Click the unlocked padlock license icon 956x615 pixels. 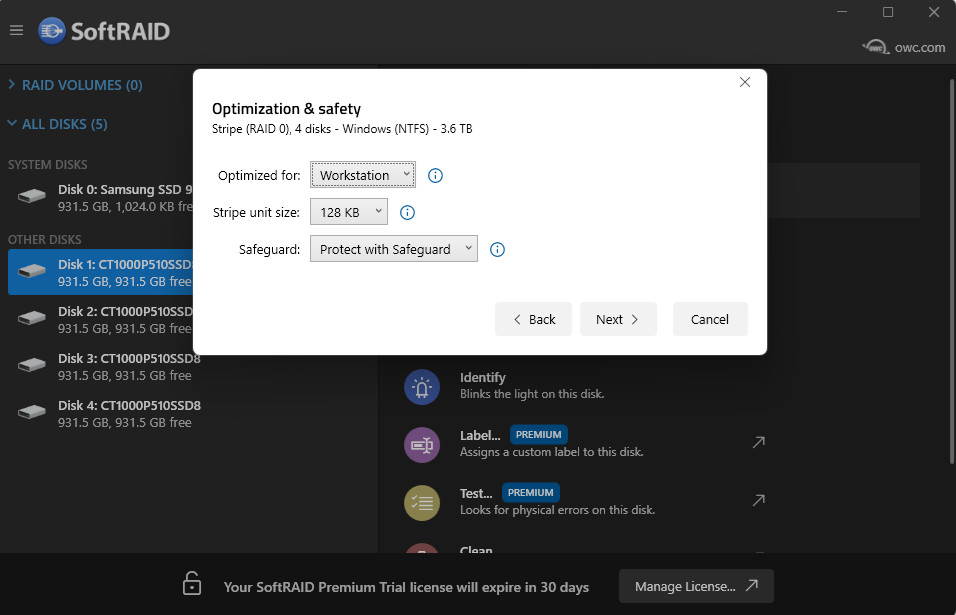191,583
